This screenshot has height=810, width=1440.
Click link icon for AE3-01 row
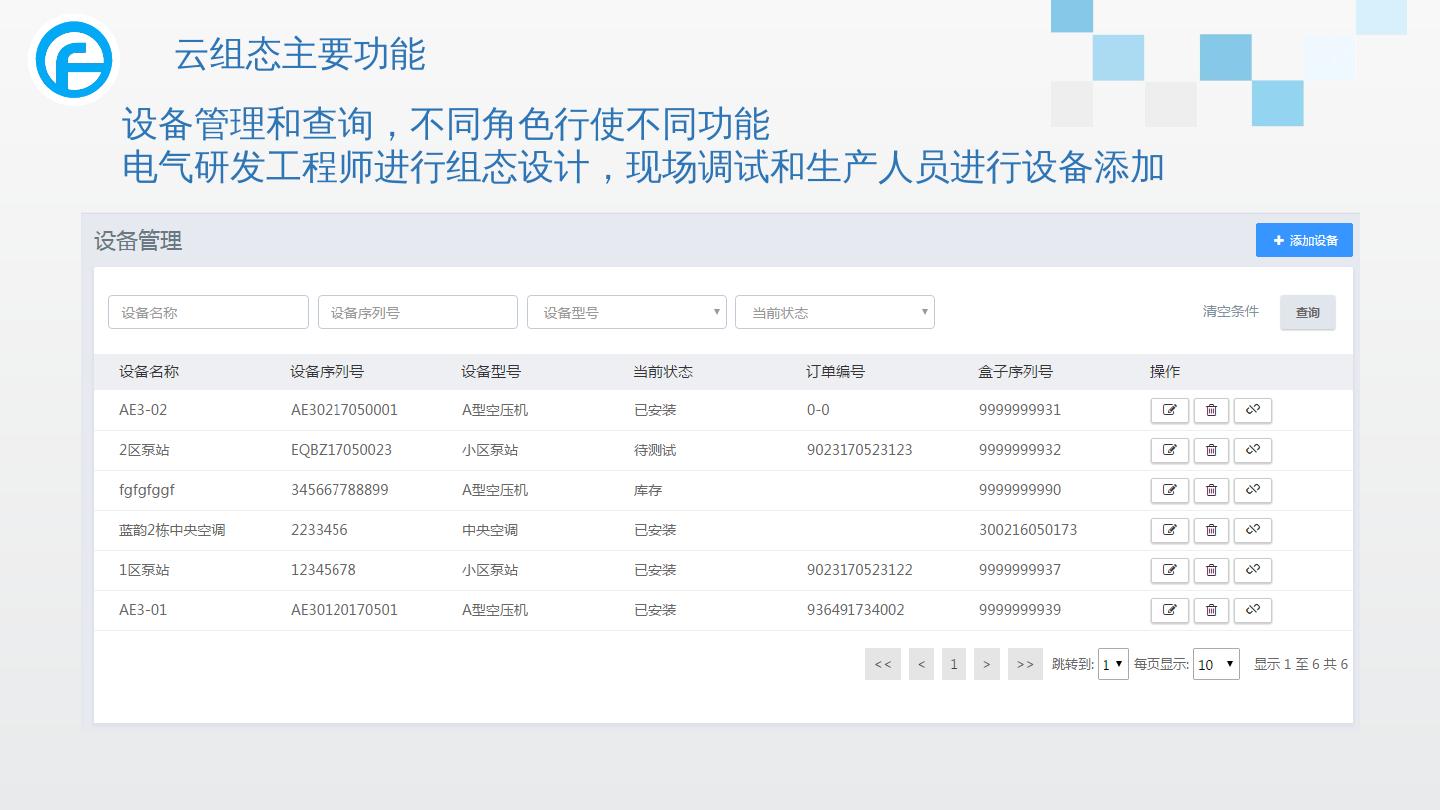pyautogui.click(x=1252, y=610)
